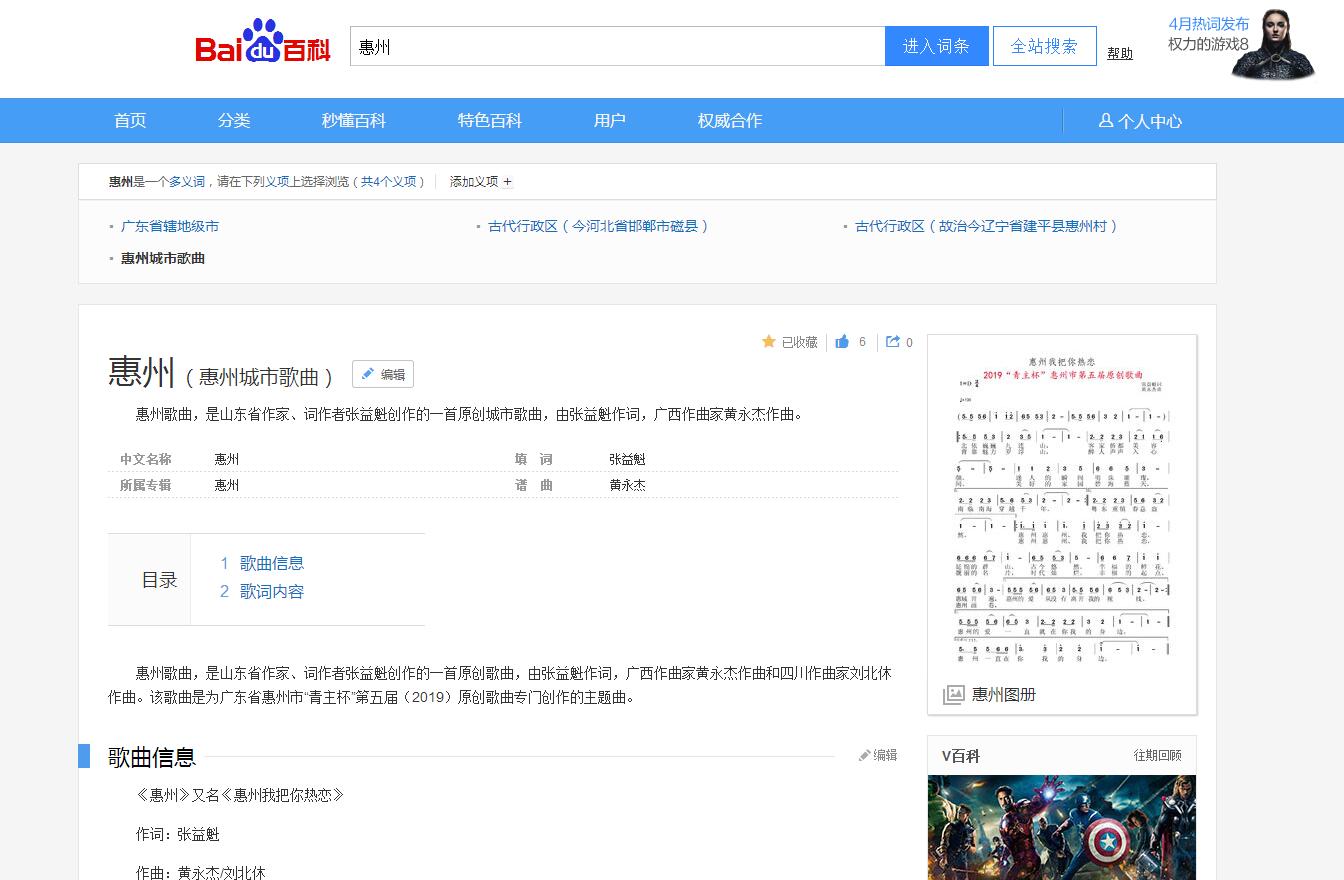Image resolution: width=1344 pixels, height=880 pixels.
Task: Click the search input containing 惠州
Action: (x=617, y=46)
